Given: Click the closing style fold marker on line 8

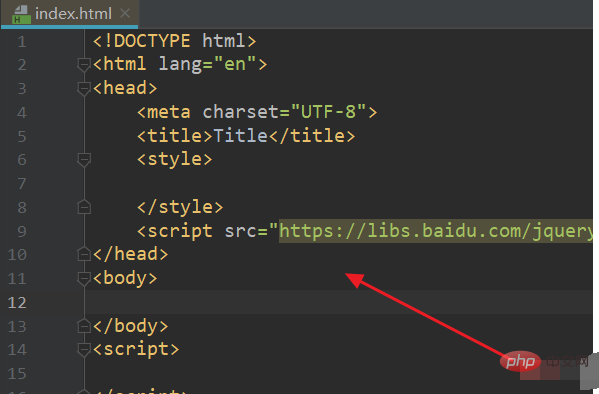Looking at the screenshot, I should (84, 207).
